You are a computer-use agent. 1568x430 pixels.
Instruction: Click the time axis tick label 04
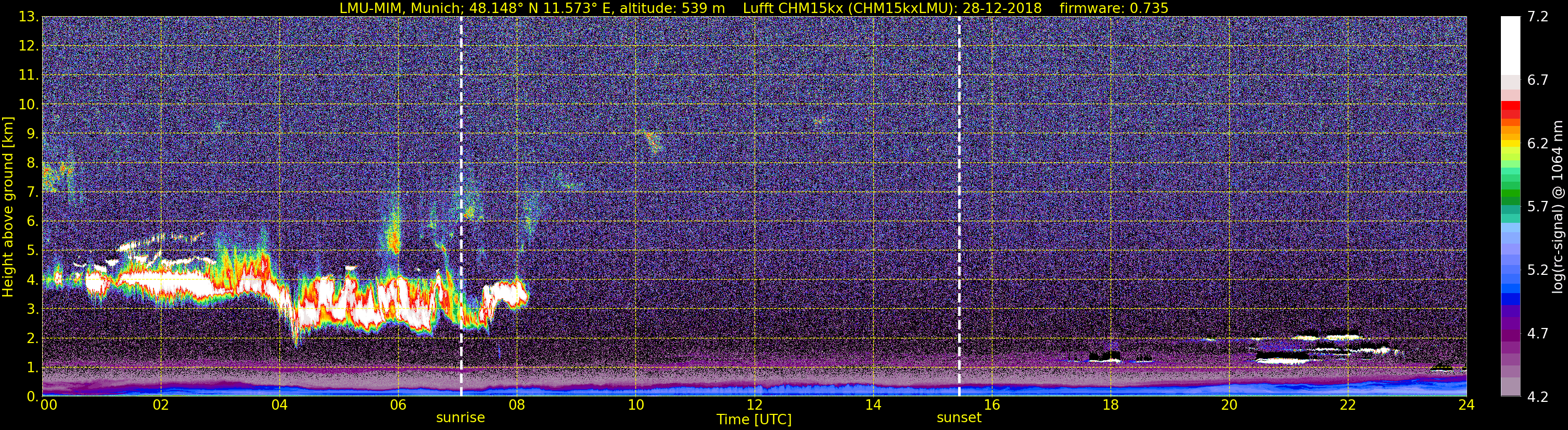tap(279, 405)
